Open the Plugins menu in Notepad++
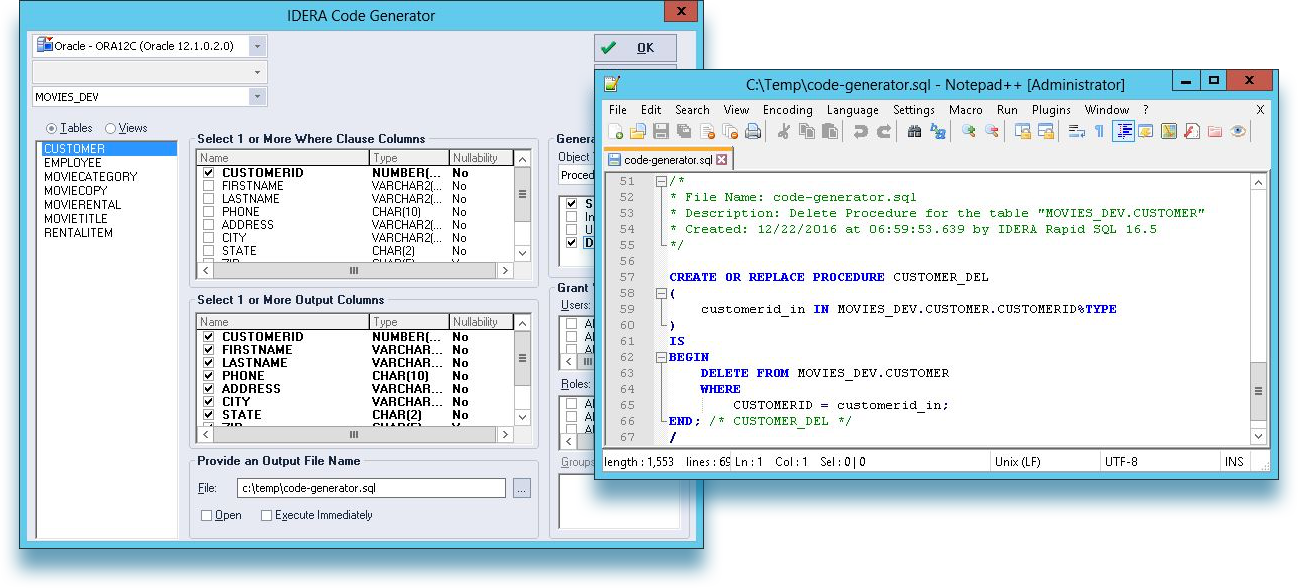 tap(1051, 110)
